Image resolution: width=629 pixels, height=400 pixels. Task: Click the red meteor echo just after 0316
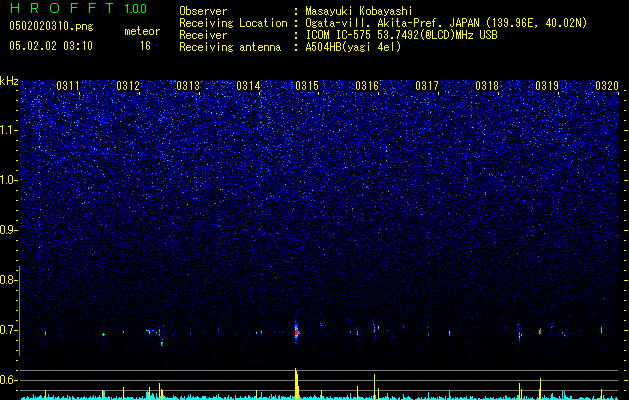374,329
